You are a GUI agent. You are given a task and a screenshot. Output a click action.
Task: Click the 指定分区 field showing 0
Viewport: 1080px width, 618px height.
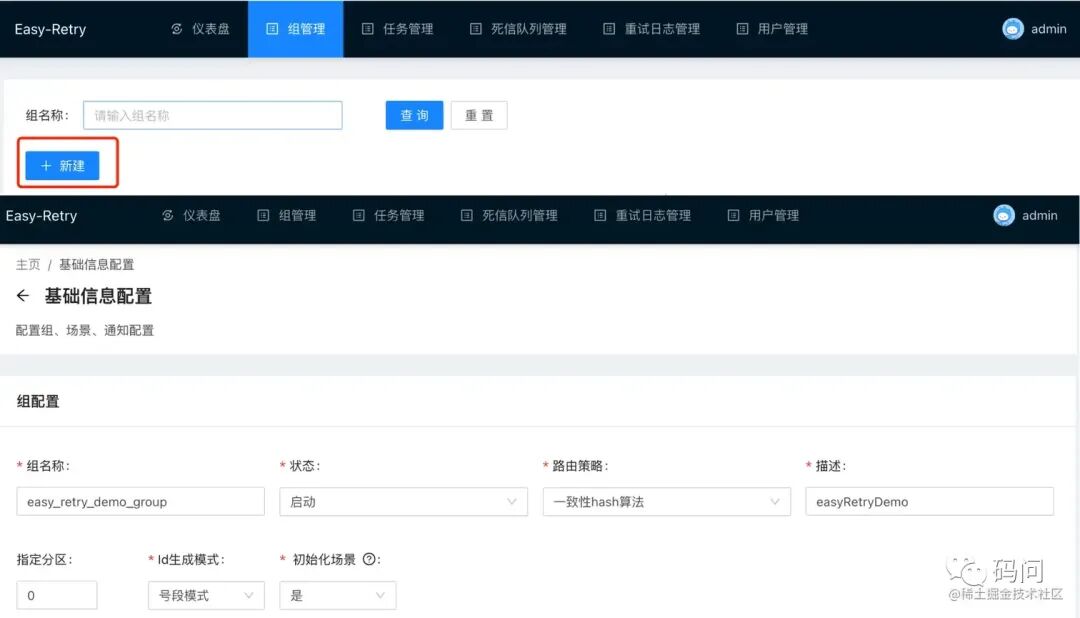[x=56, y=595]
